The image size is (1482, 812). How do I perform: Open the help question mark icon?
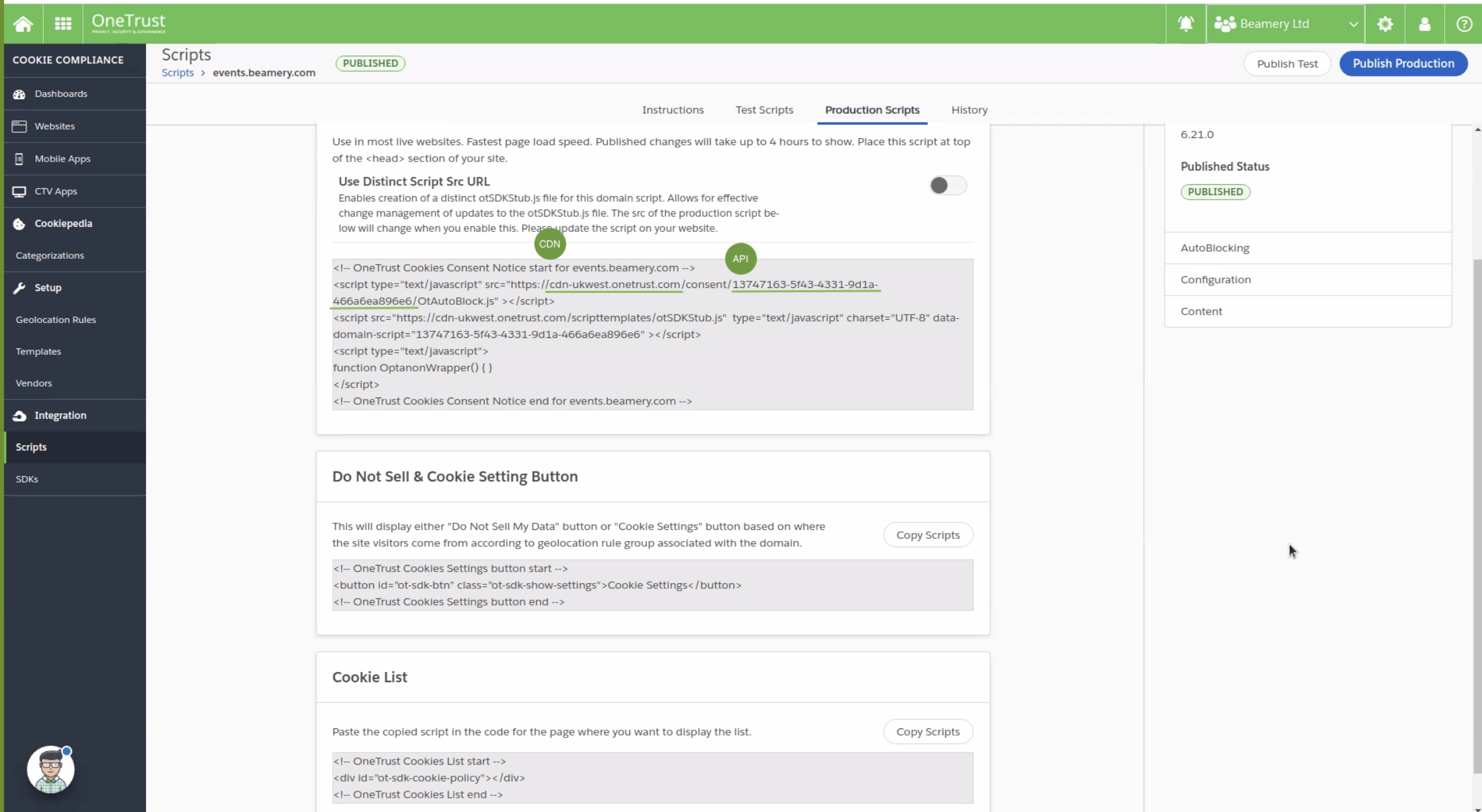(1464, 24)
